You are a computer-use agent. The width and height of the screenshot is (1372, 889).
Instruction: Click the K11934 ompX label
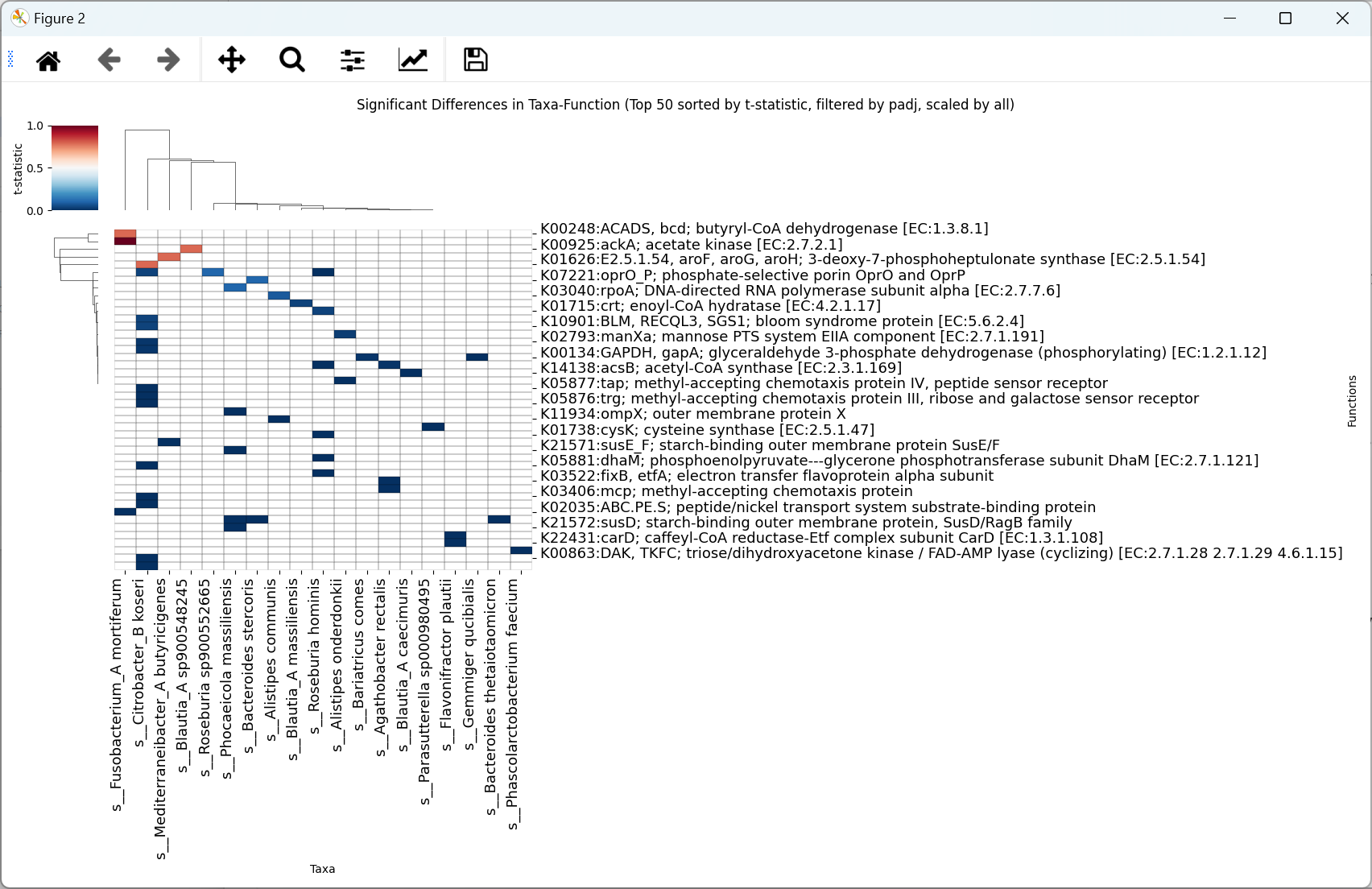(x=693, y=414)
